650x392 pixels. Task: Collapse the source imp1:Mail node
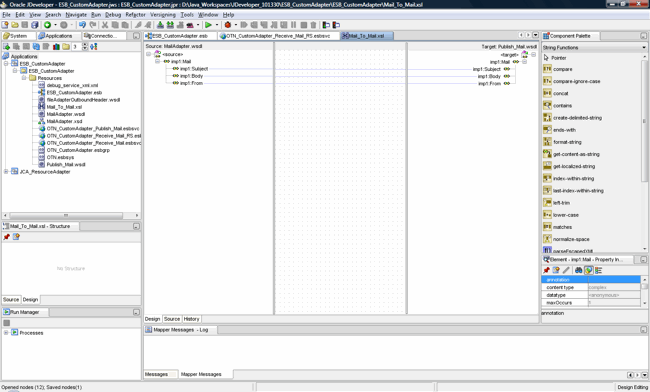[157, 61]
